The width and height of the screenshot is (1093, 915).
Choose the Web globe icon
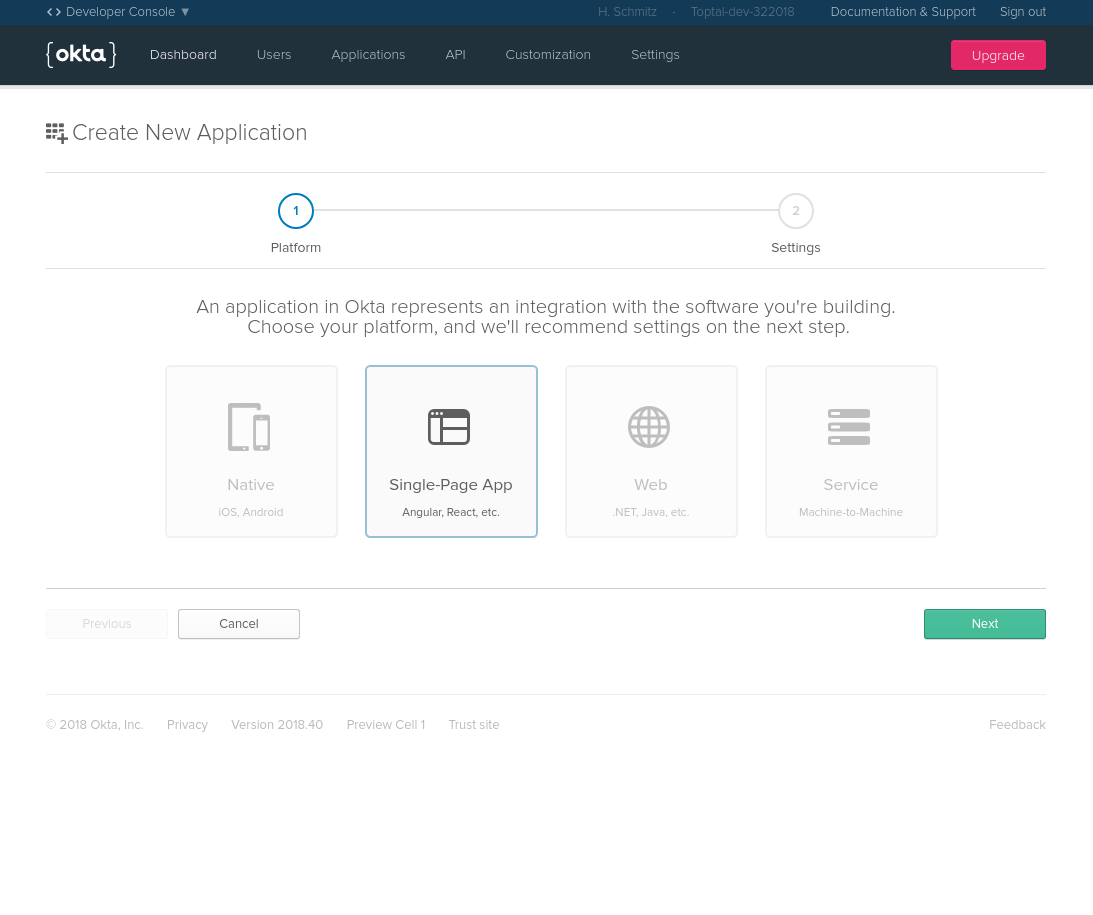click(x=649, y=427)
